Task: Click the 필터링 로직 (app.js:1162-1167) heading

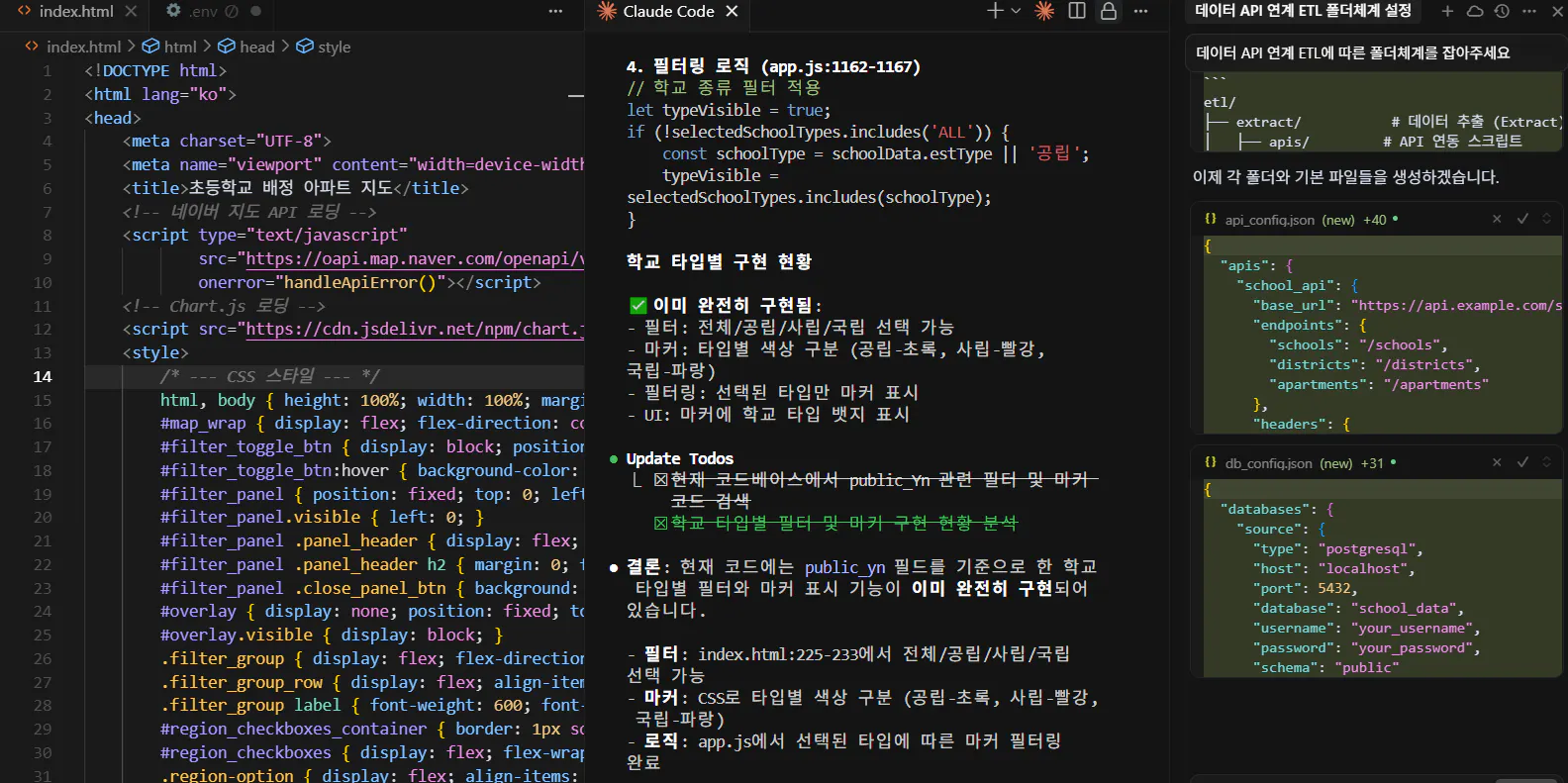Action: pyautogui.click(x=773, y=66)
